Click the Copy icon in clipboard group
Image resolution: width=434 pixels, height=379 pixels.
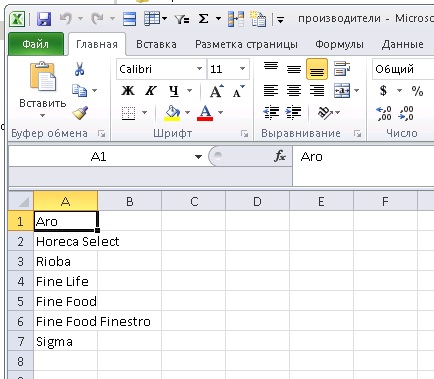(79, 90)
